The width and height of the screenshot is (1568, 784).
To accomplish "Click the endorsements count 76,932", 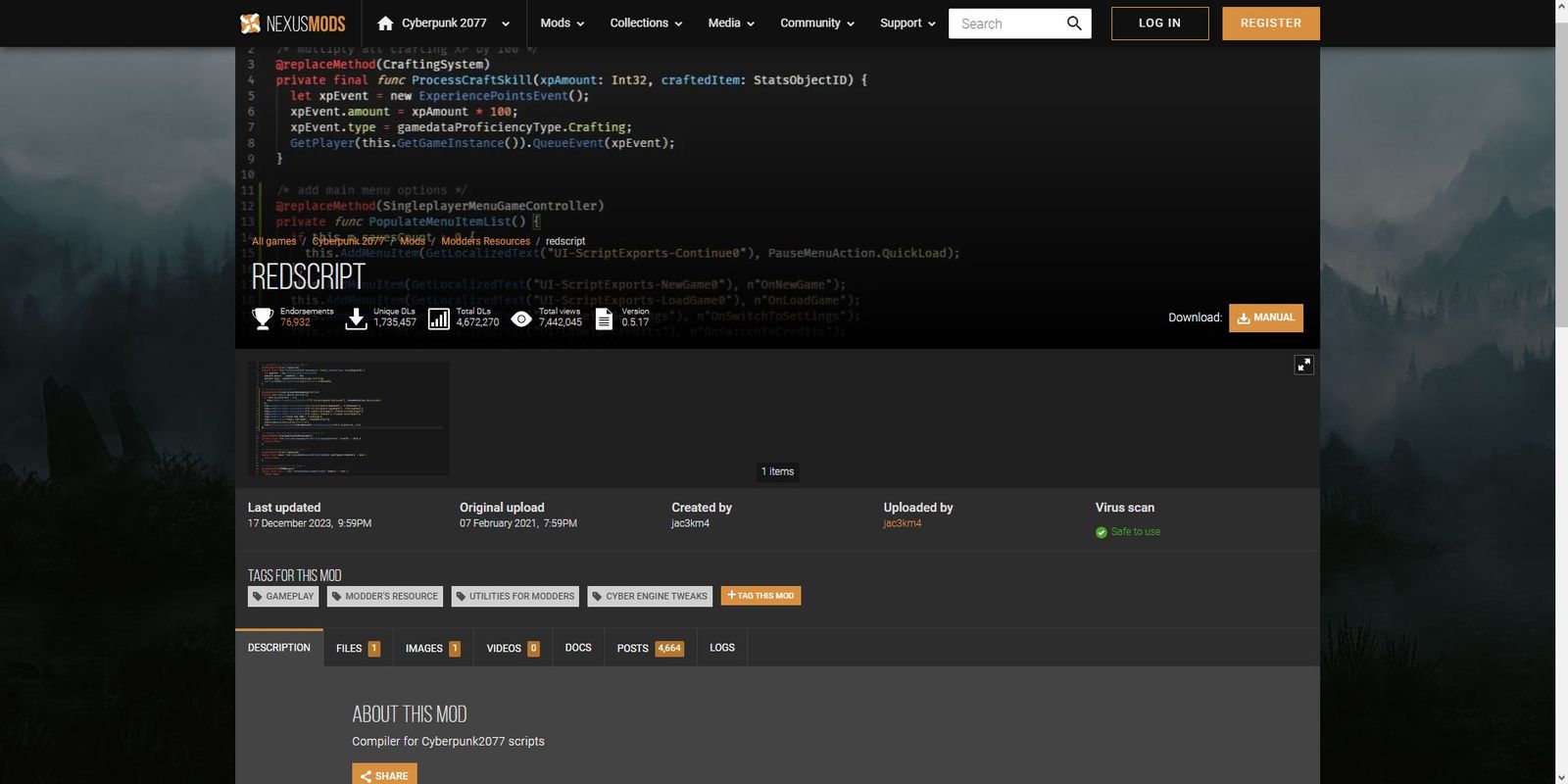I will pos(295,322).
